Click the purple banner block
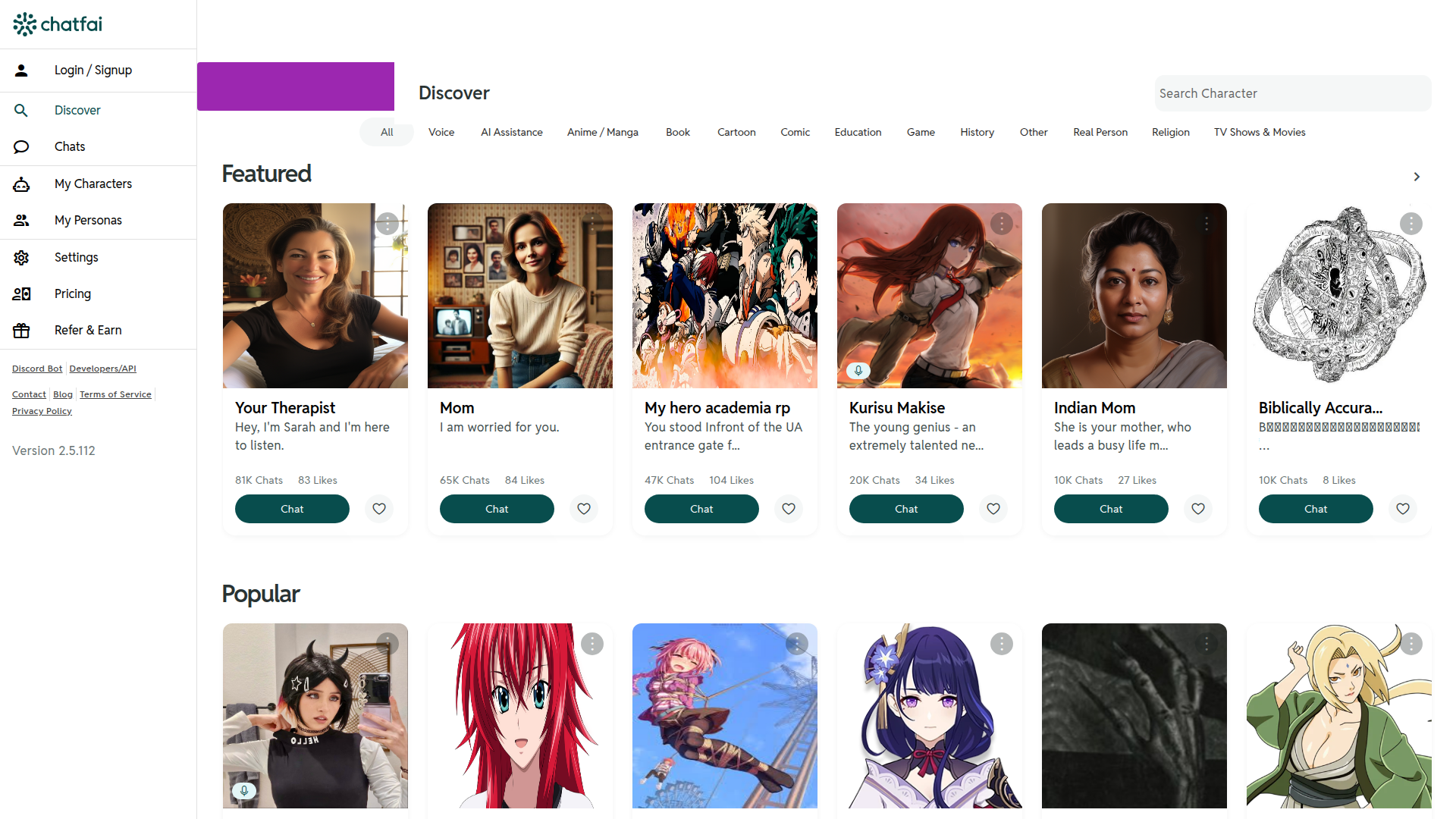This screenshot has height=819, width=1456. tap(296, 86)
